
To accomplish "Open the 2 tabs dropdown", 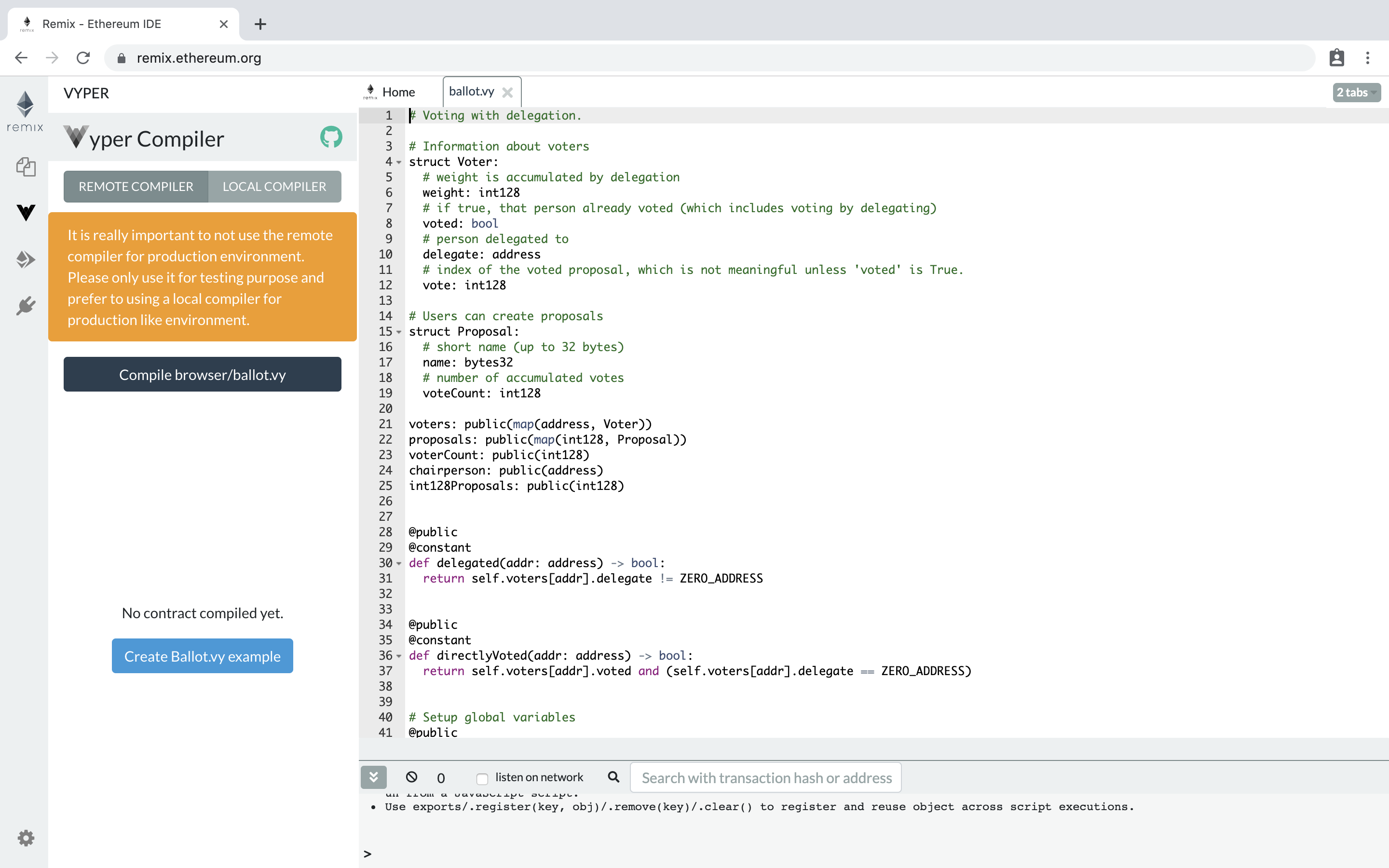I will pos(1356,93).
